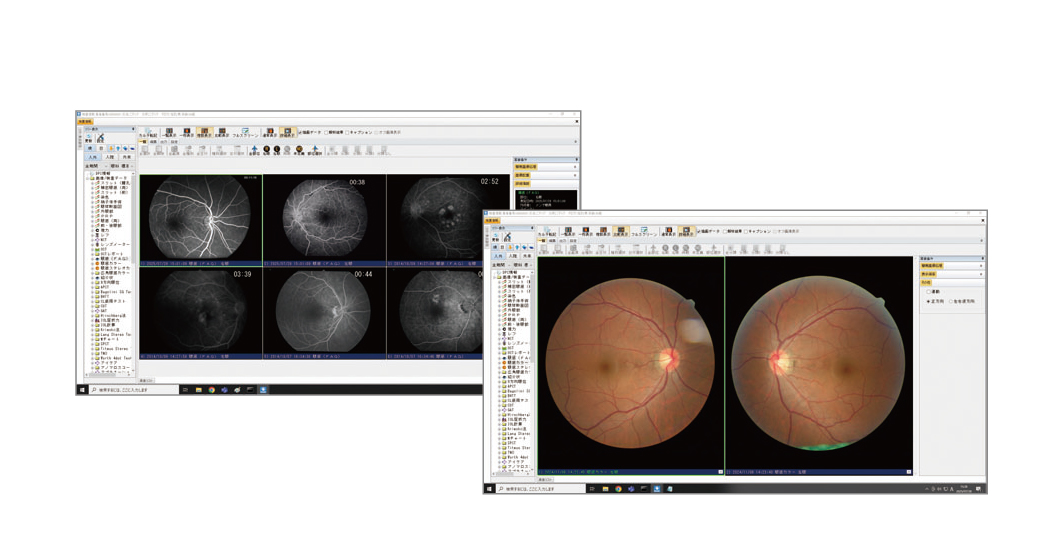Image resolution: width=1052 pixels, height=543 pixels.
Task: Click the カルテ転記 icon in the back window
Action: coord(146,132)
